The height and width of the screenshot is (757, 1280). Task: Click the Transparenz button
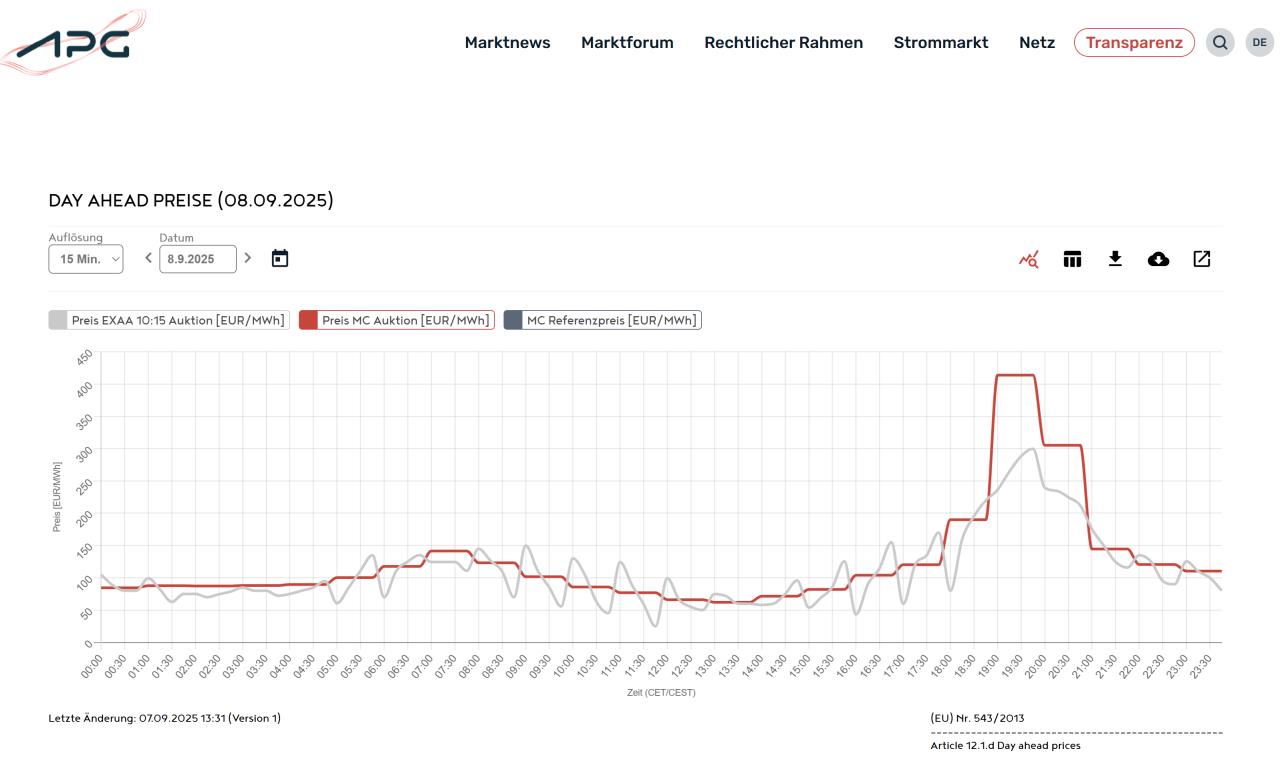point(1134,43)
